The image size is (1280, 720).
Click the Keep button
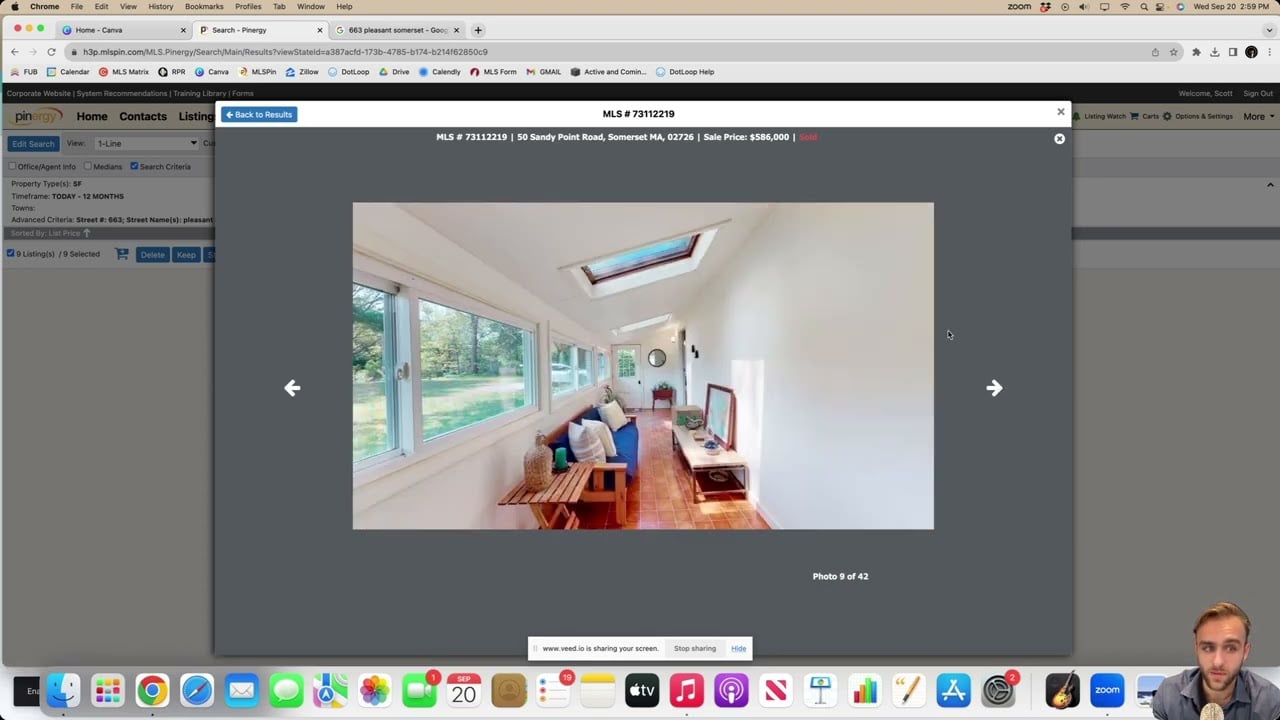(x=186, y=255)
